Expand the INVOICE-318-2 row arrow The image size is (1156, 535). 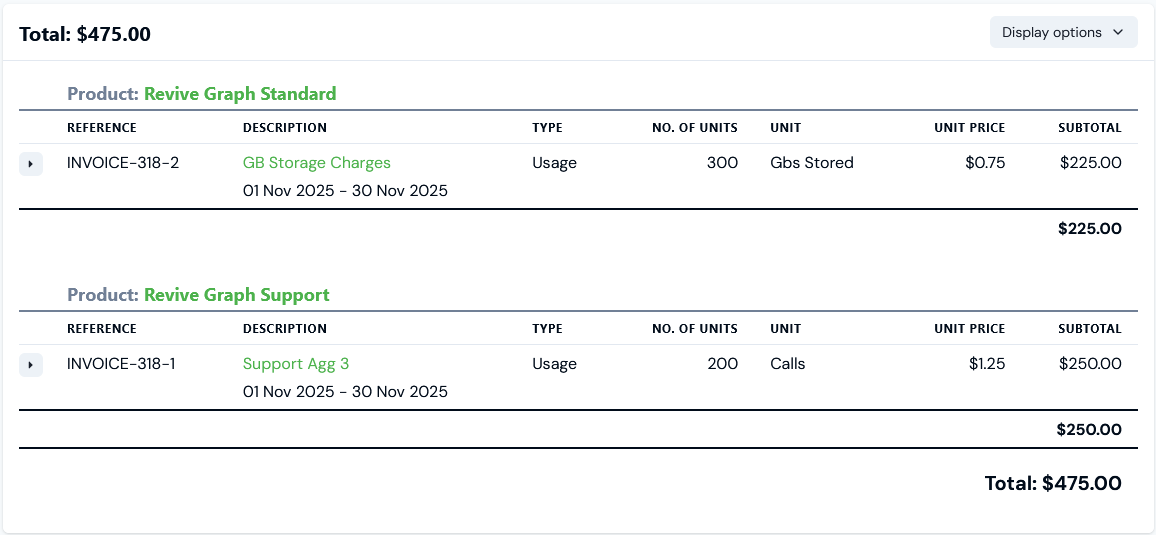(31, 164)
